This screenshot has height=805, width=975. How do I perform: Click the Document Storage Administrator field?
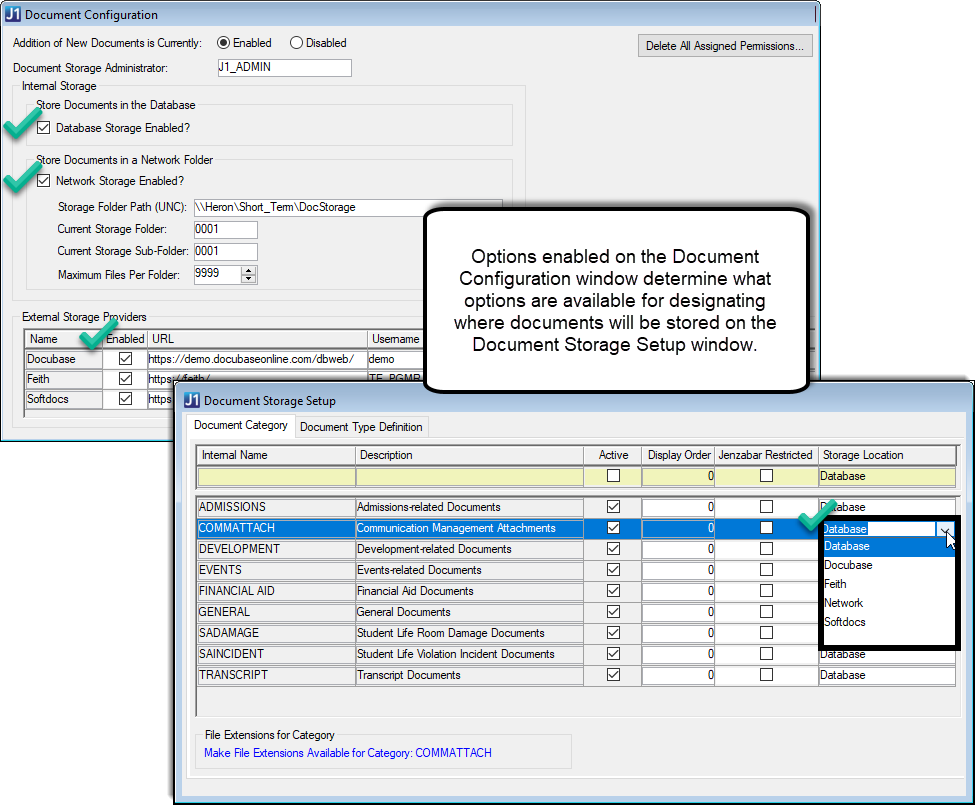[284, 68]
